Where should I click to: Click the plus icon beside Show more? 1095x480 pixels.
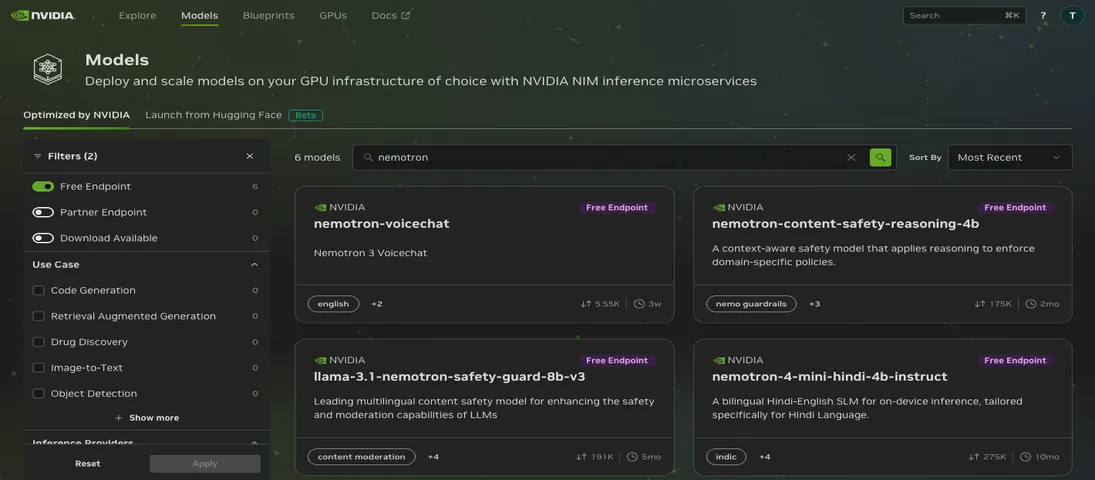coord(119,418)
